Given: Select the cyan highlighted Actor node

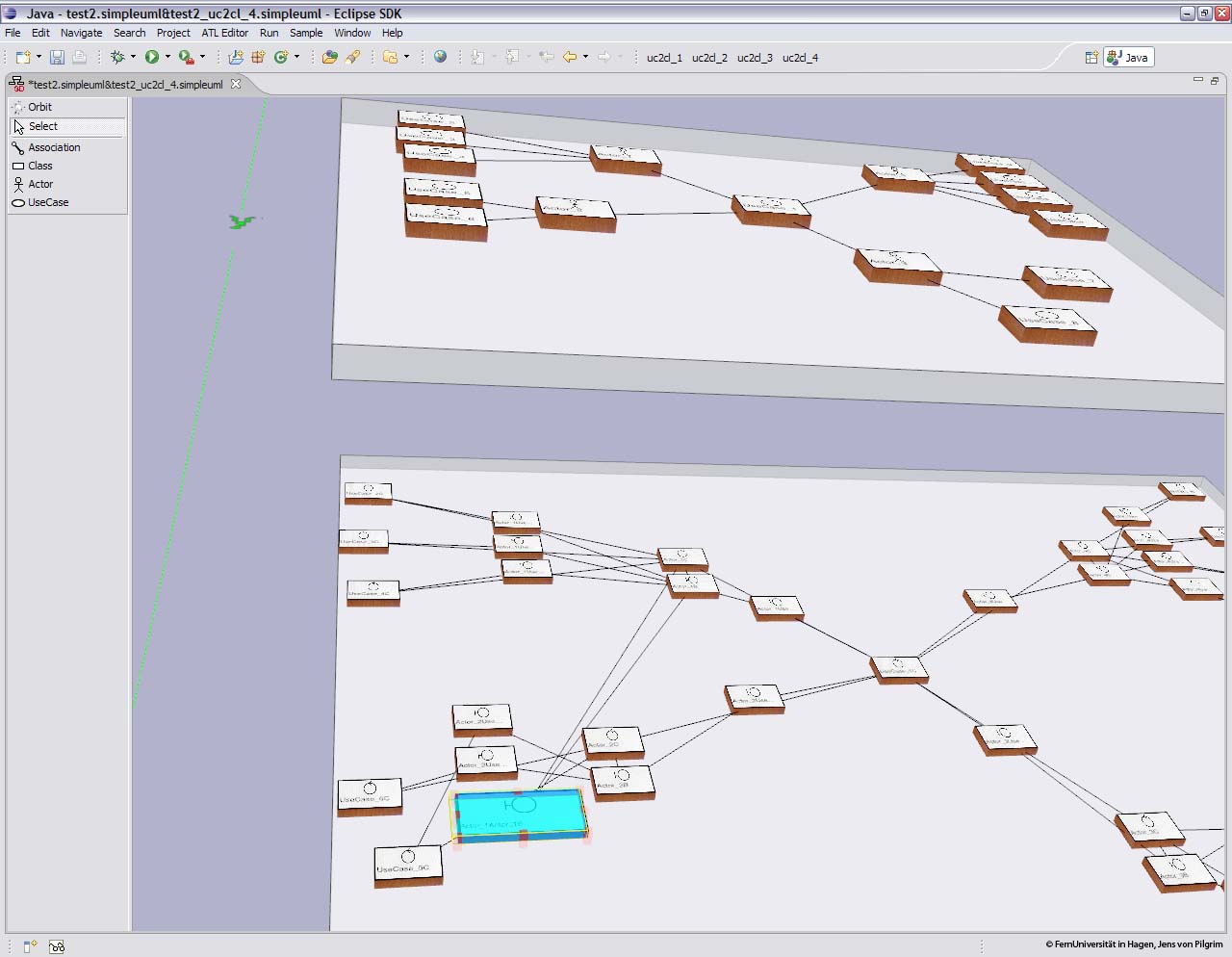Looking at the screenshot, I should [x=520, y=815].
